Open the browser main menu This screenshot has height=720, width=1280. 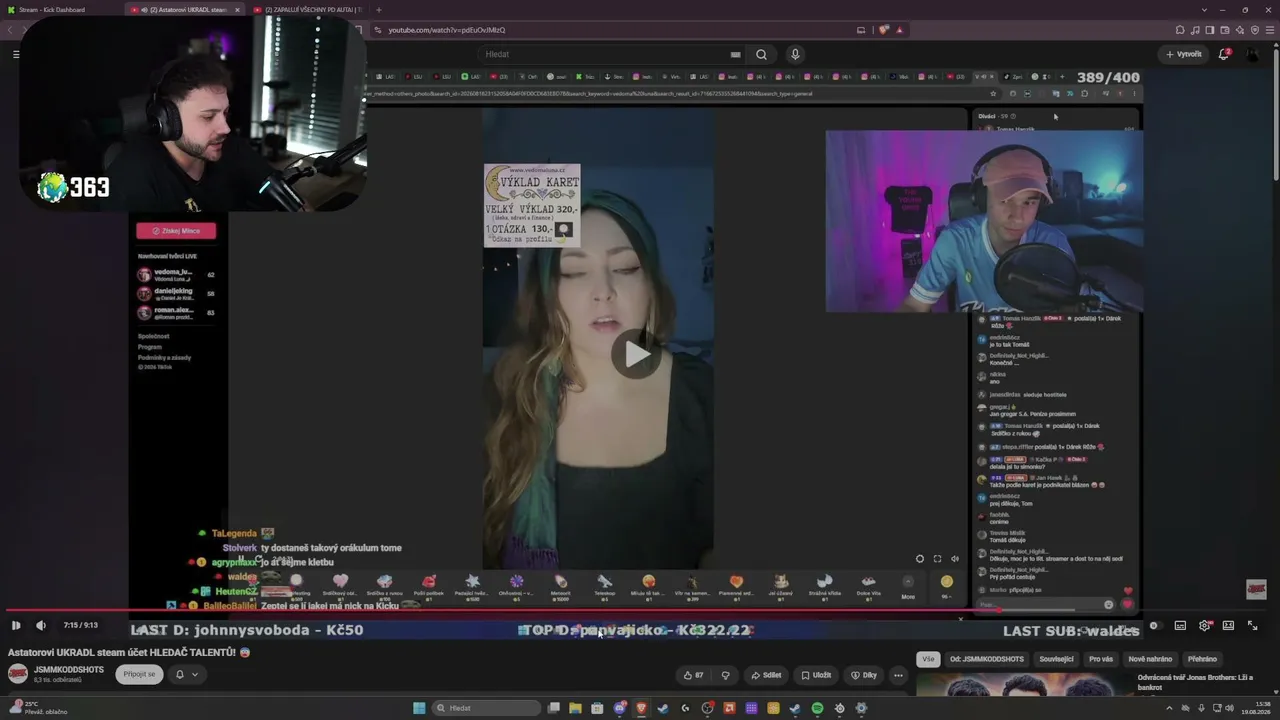point(1269,30)
